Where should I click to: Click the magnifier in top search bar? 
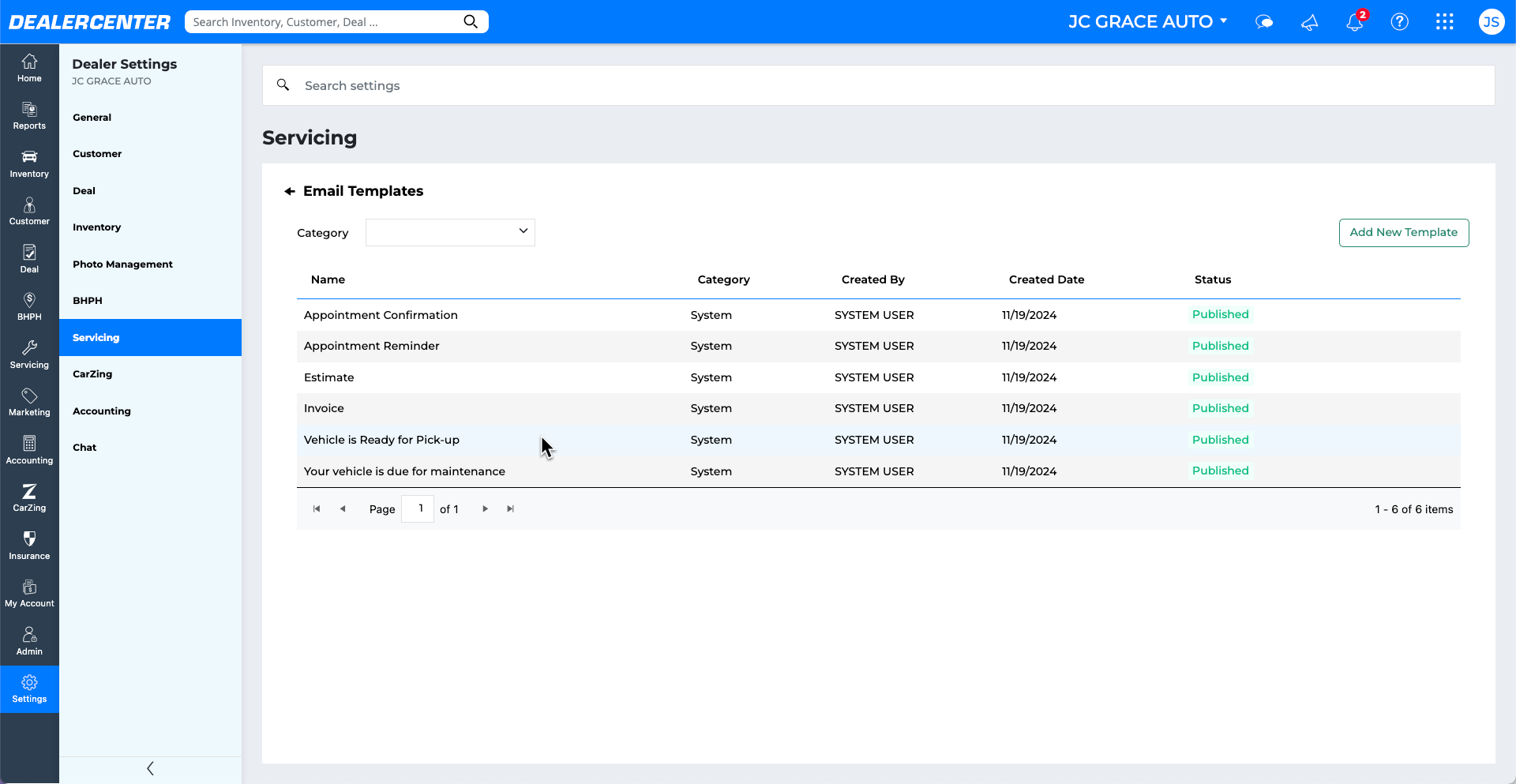click(x=471, y=21)
